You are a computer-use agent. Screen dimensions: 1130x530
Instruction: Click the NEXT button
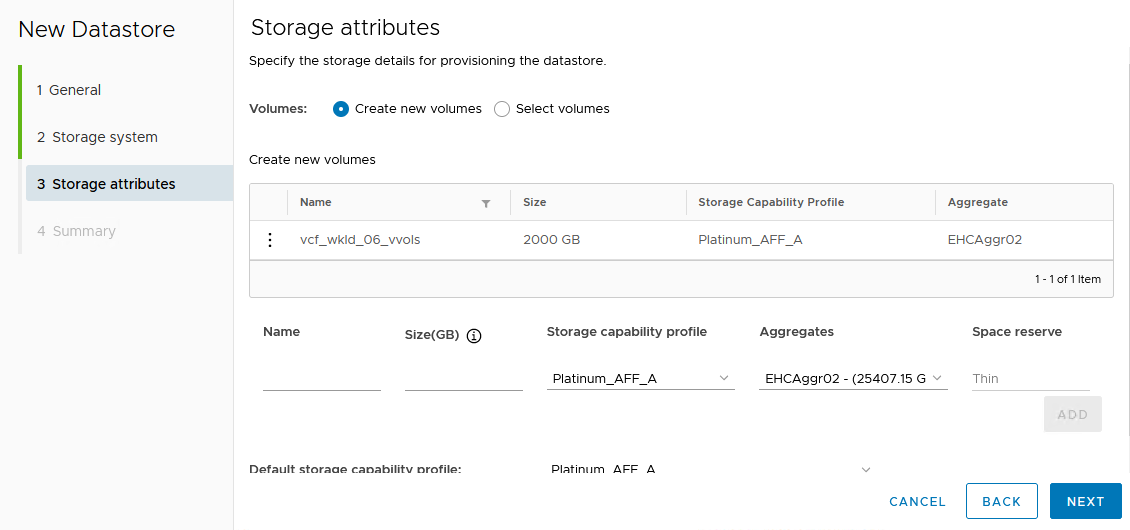click(x=1085, y=502)
